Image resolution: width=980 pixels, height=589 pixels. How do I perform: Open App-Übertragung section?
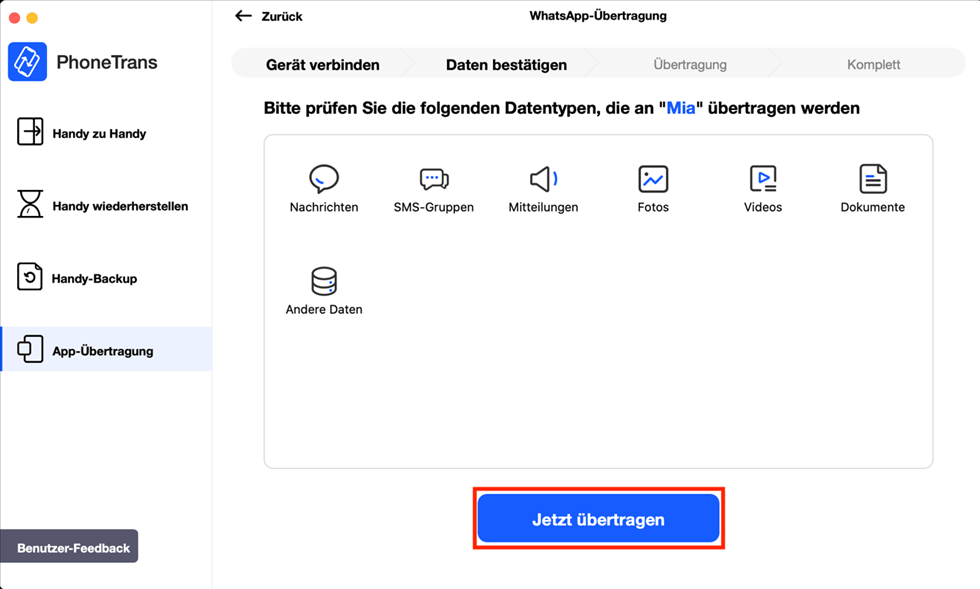(106, 349)
